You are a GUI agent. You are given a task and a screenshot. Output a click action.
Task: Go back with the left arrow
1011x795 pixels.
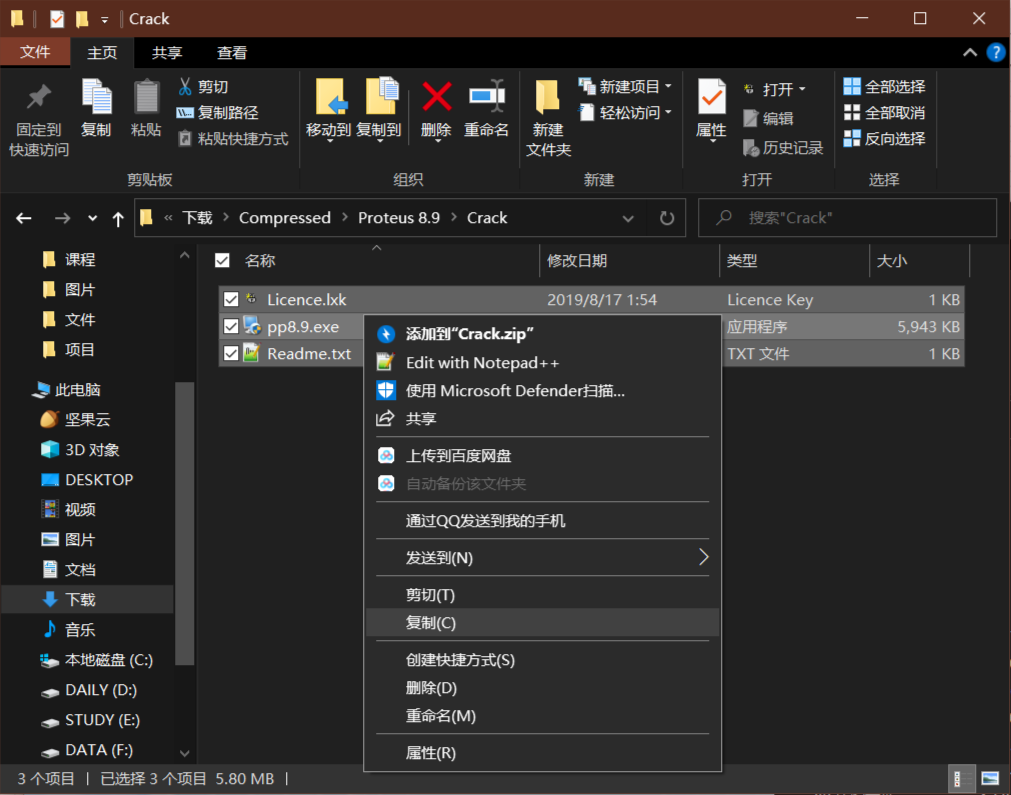(x=24, y=219)
